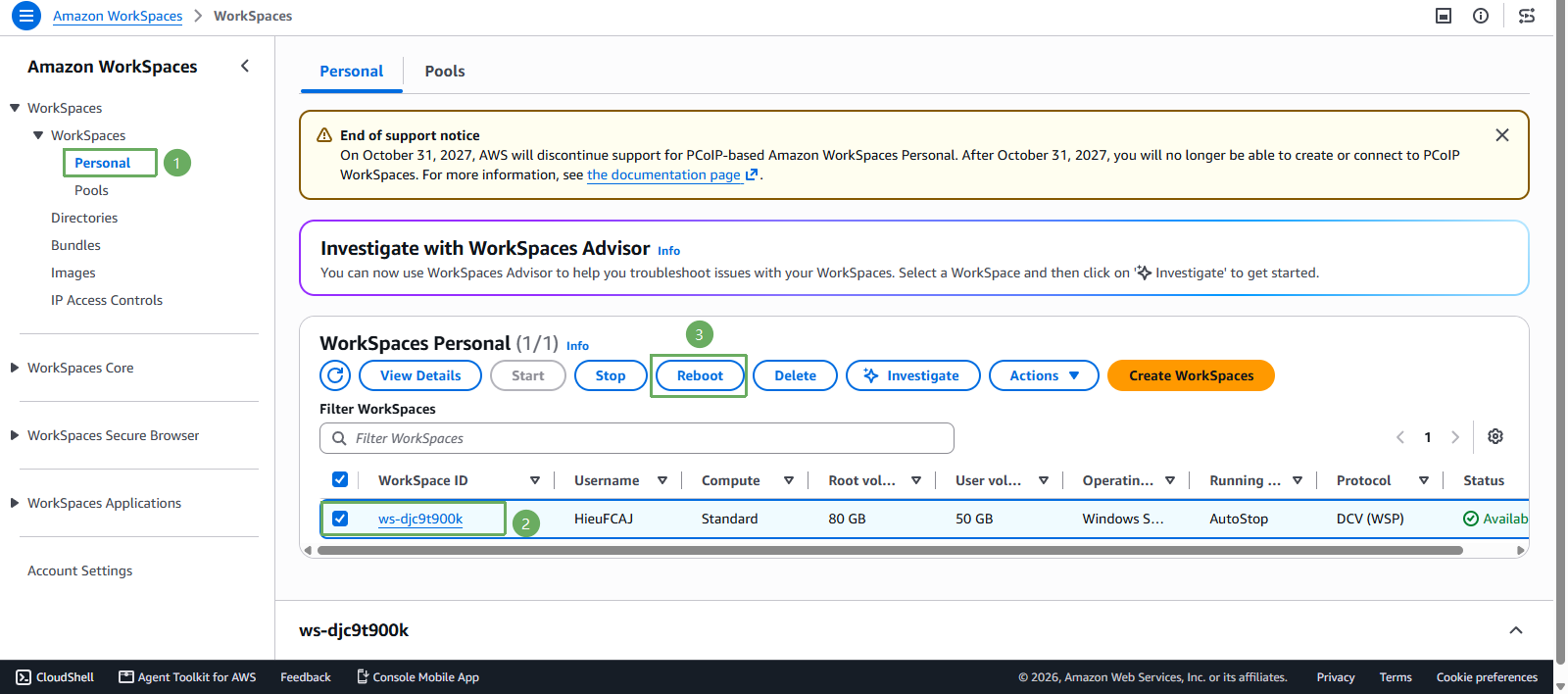Sort by Username column
This screenshot has width=1568, height=694.
(x=662, y=480)
